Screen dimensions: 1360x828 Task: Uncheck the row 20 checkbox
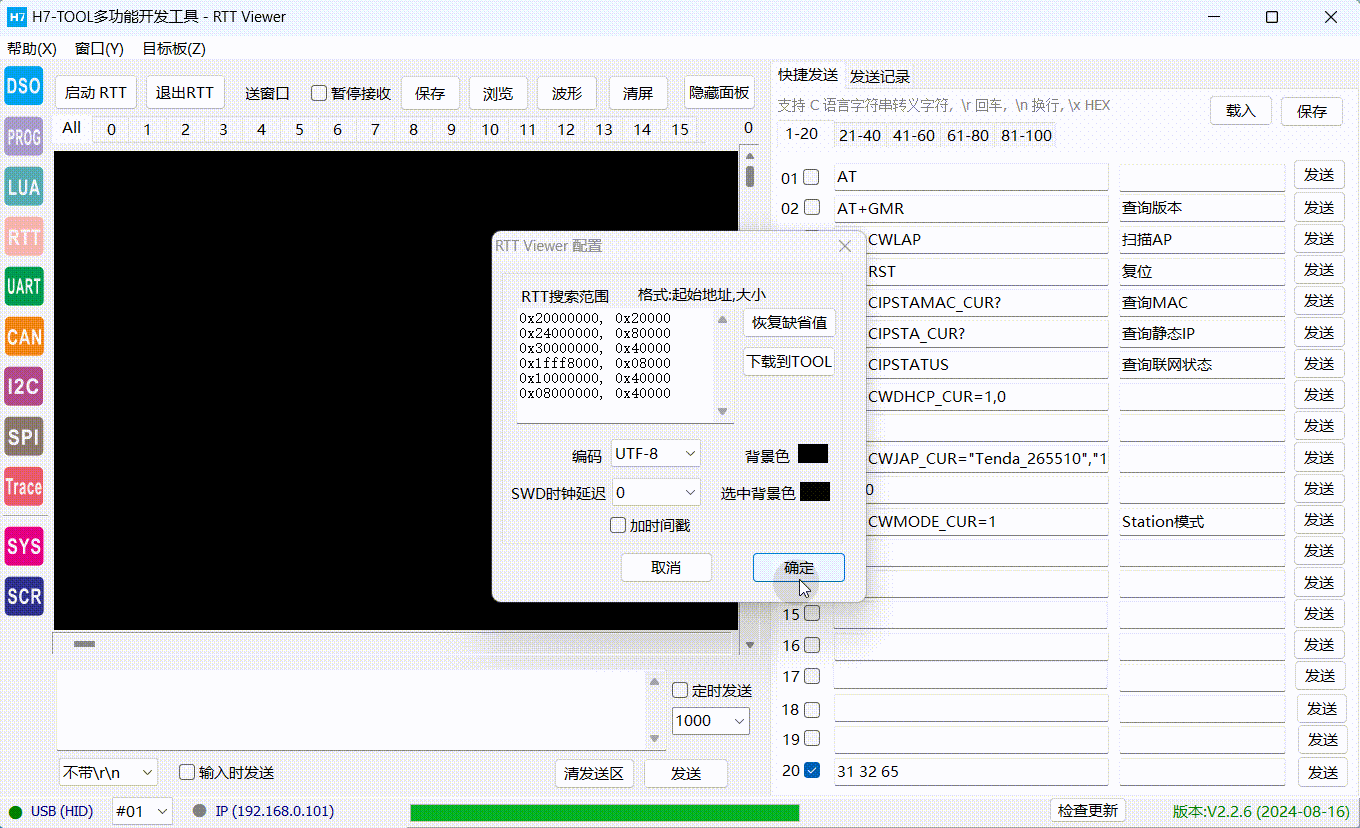coord(812,771)
